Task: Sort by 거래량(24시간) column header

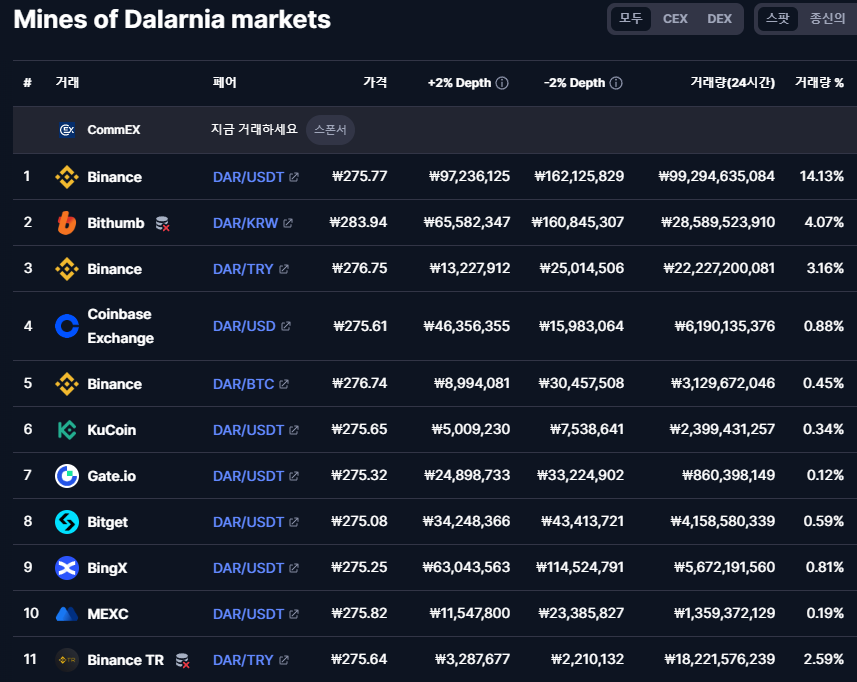Action: 732,83
